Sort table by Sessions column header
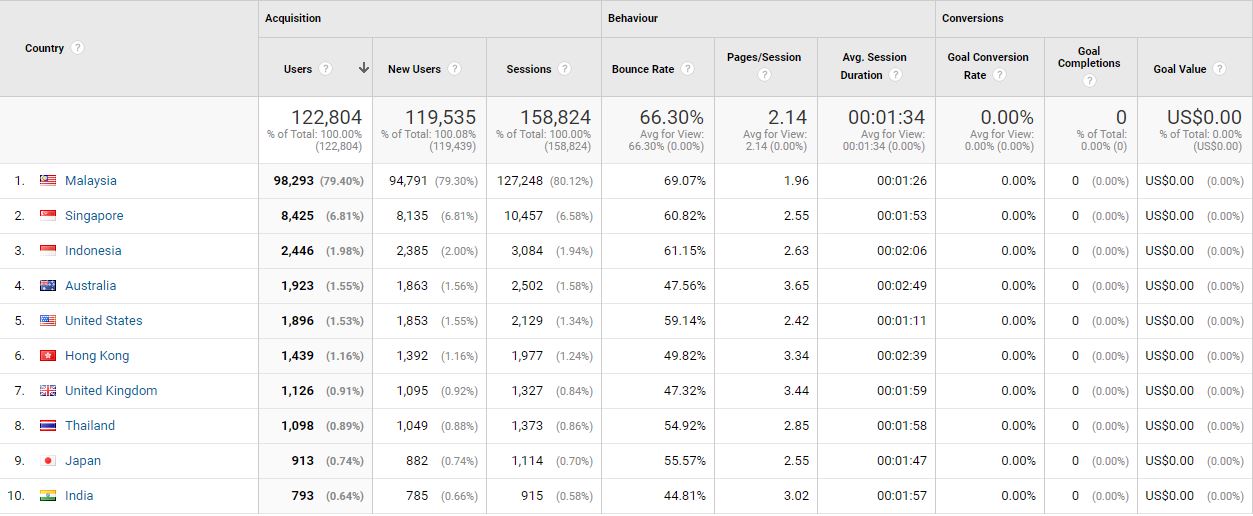The width and height of the screenshot is (1253, 516). (529, 69)
